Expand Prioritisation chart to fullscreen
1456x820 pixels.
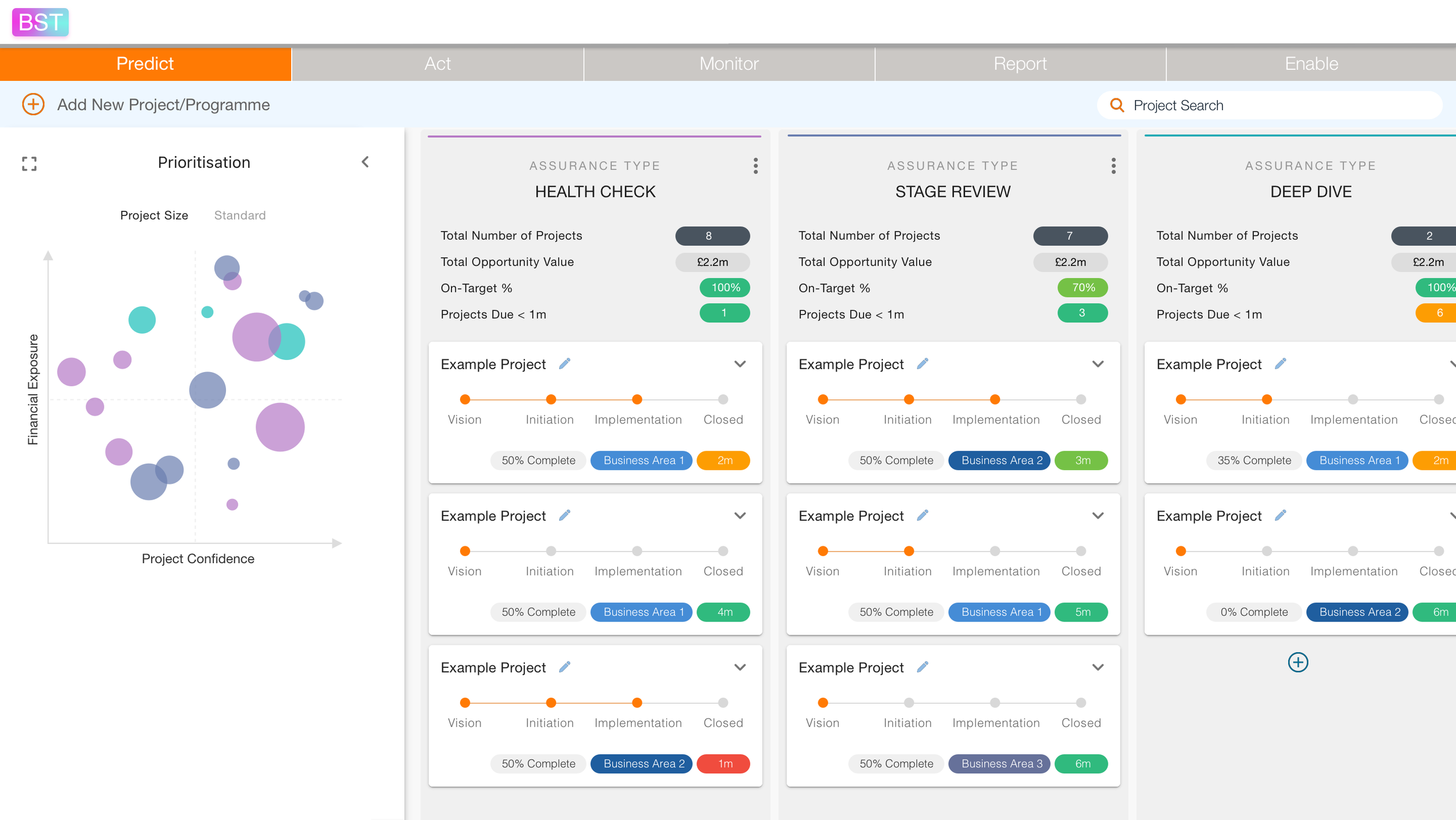[x=29, y=164]
